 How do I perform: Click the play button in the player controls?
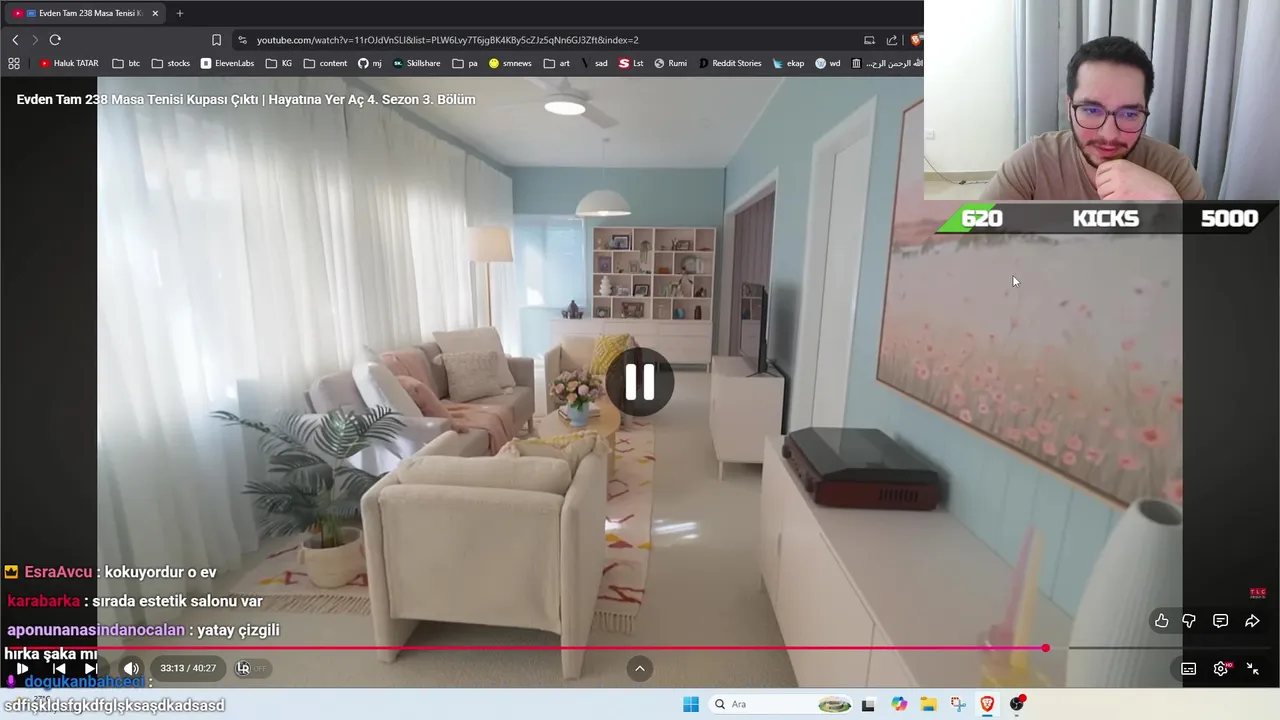[x=22, y=668]
